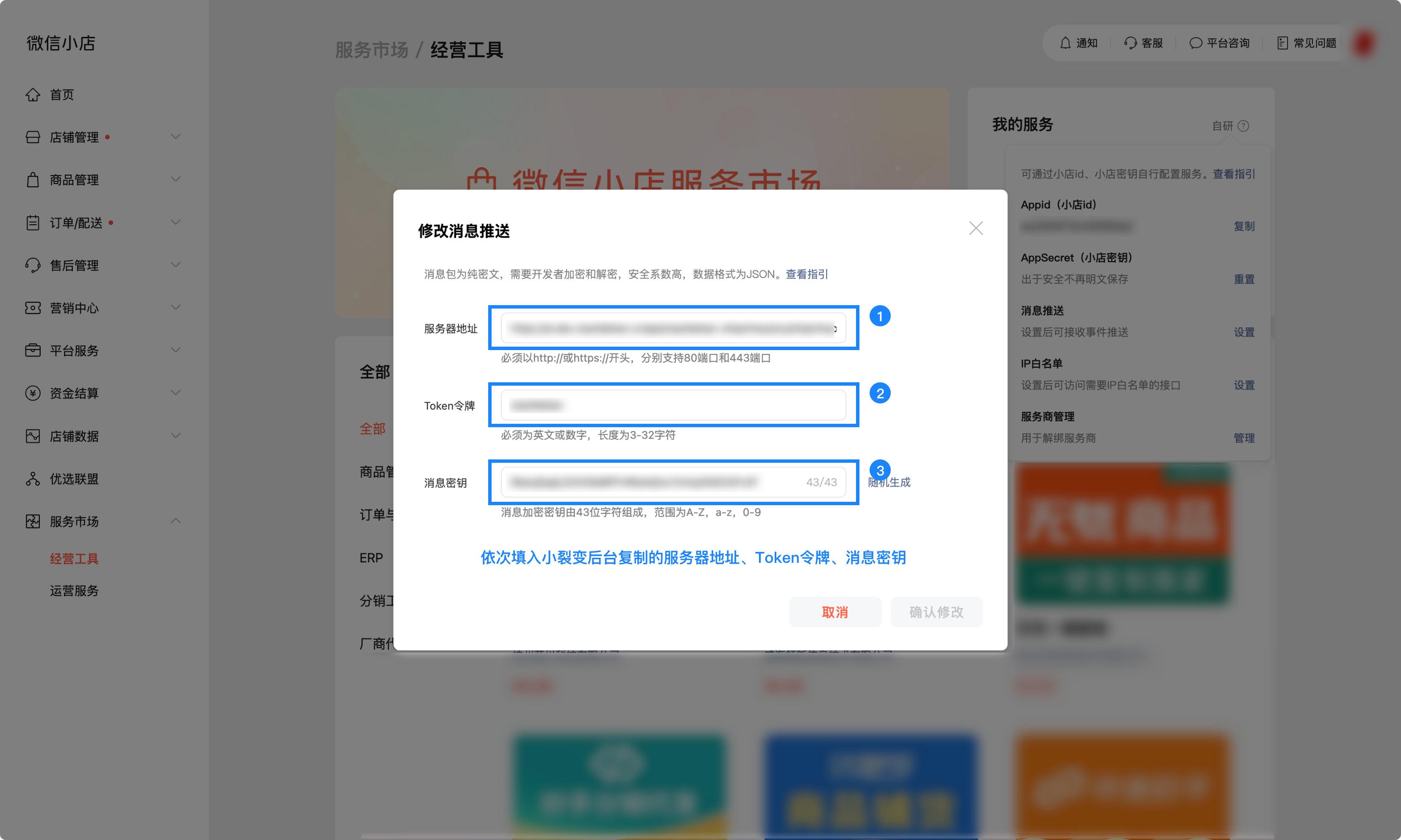Click the home icon beside 首页
Screen dimensions: 1401x840
click(33, 95)
